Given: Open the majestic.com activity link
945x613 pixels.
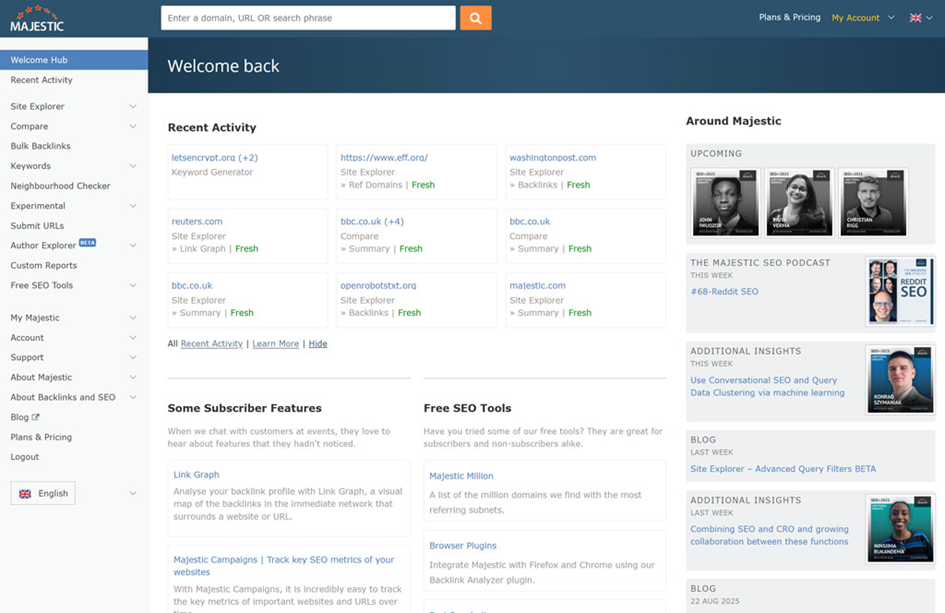Looking at the screenshot, I should [x=537, y=286].
